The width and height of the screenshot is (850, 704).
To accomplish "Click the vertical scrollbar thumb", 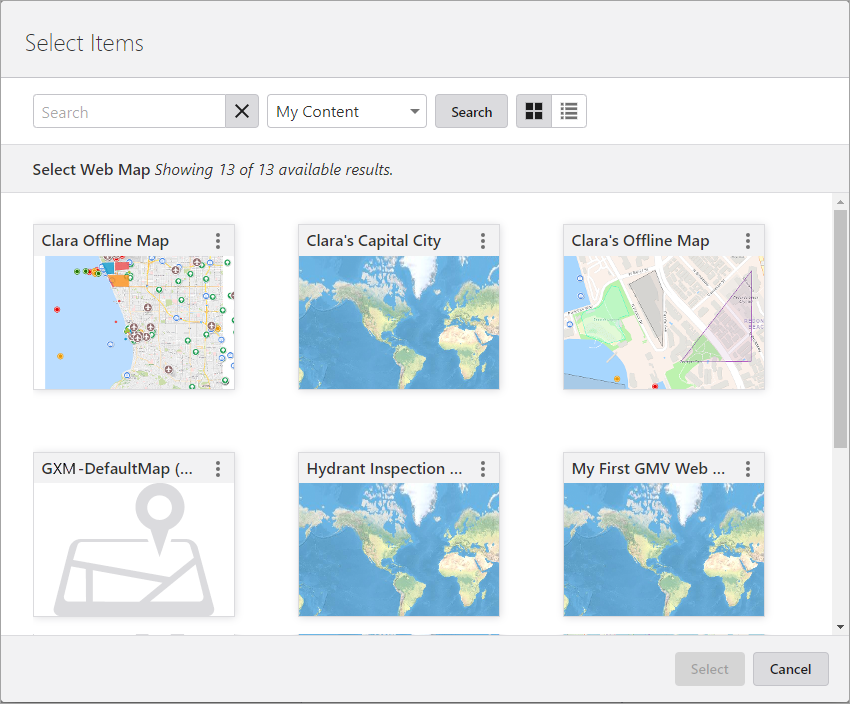I will (840, 329).
